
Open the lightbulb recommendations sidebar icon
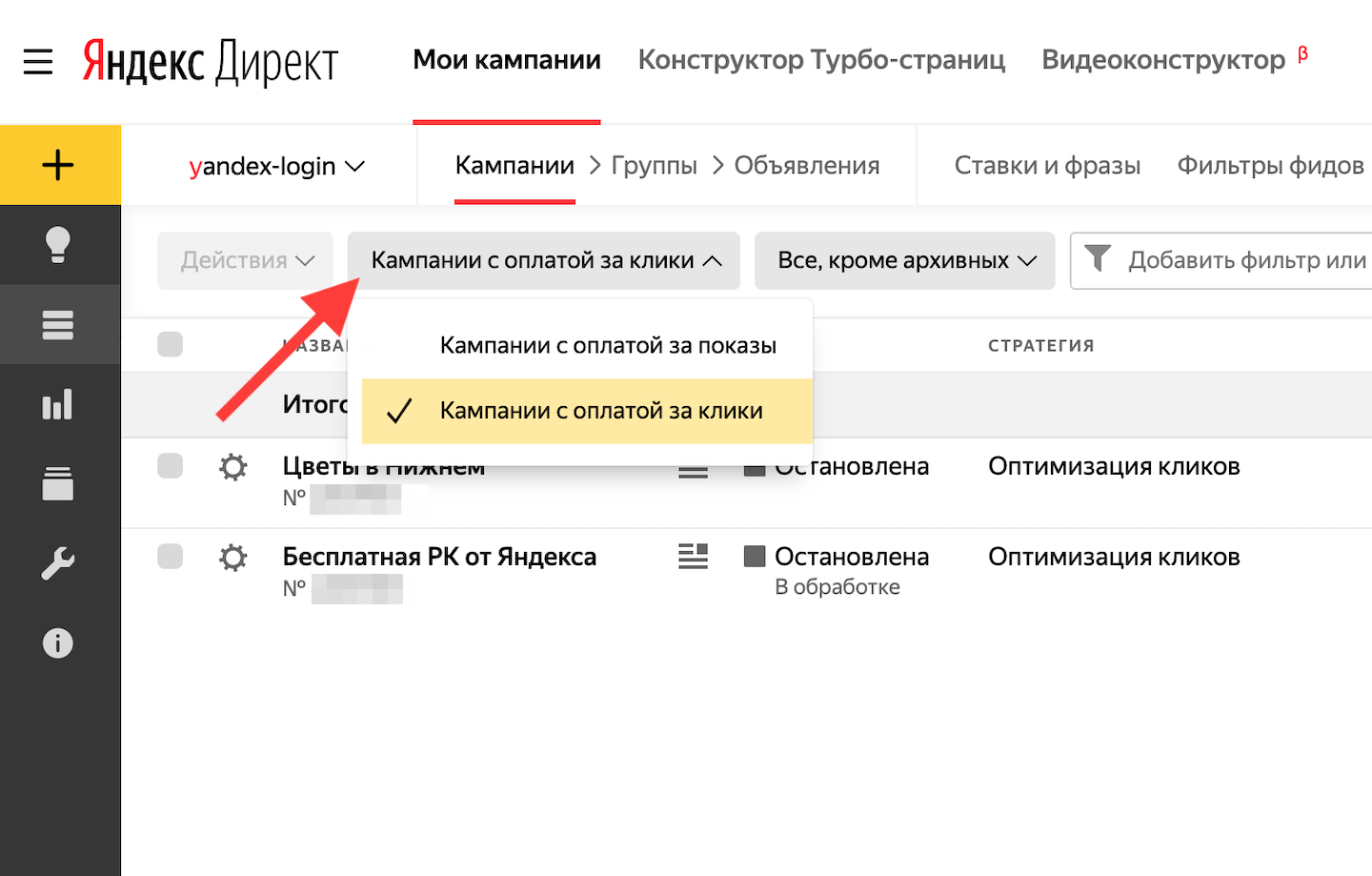coord(58,245)
